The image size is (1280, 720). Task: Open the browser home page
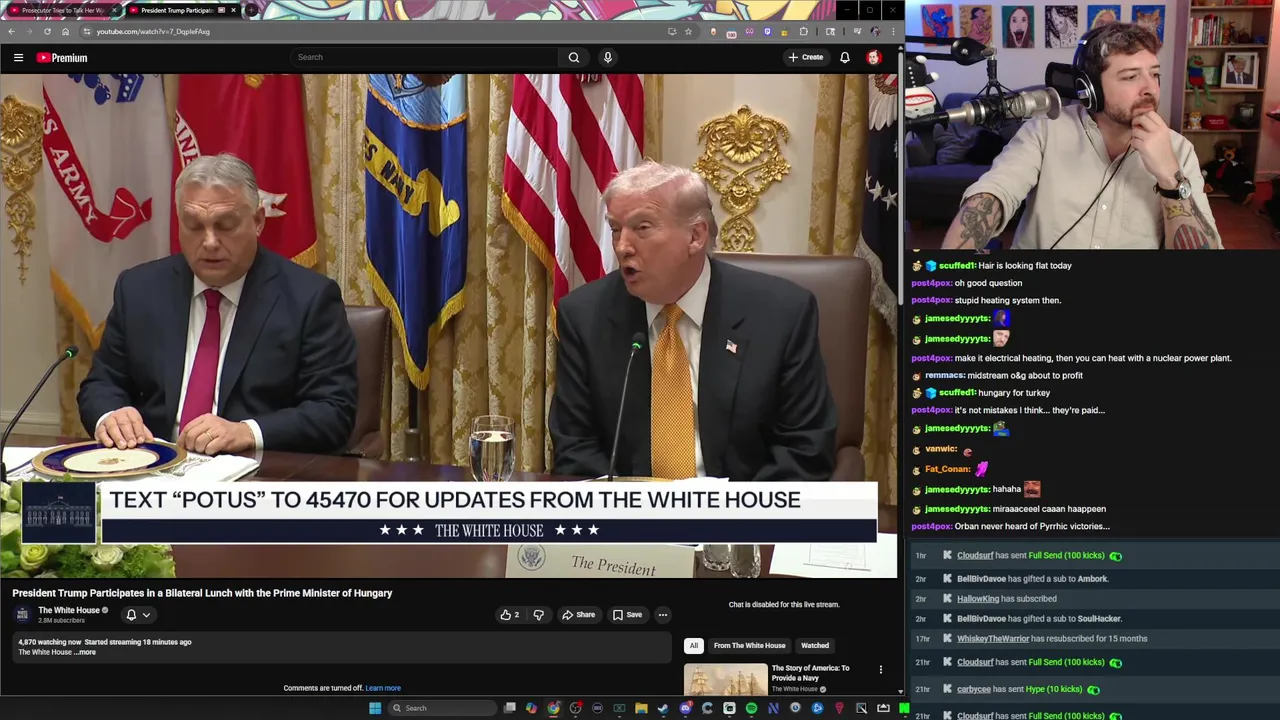click(65, 31)
